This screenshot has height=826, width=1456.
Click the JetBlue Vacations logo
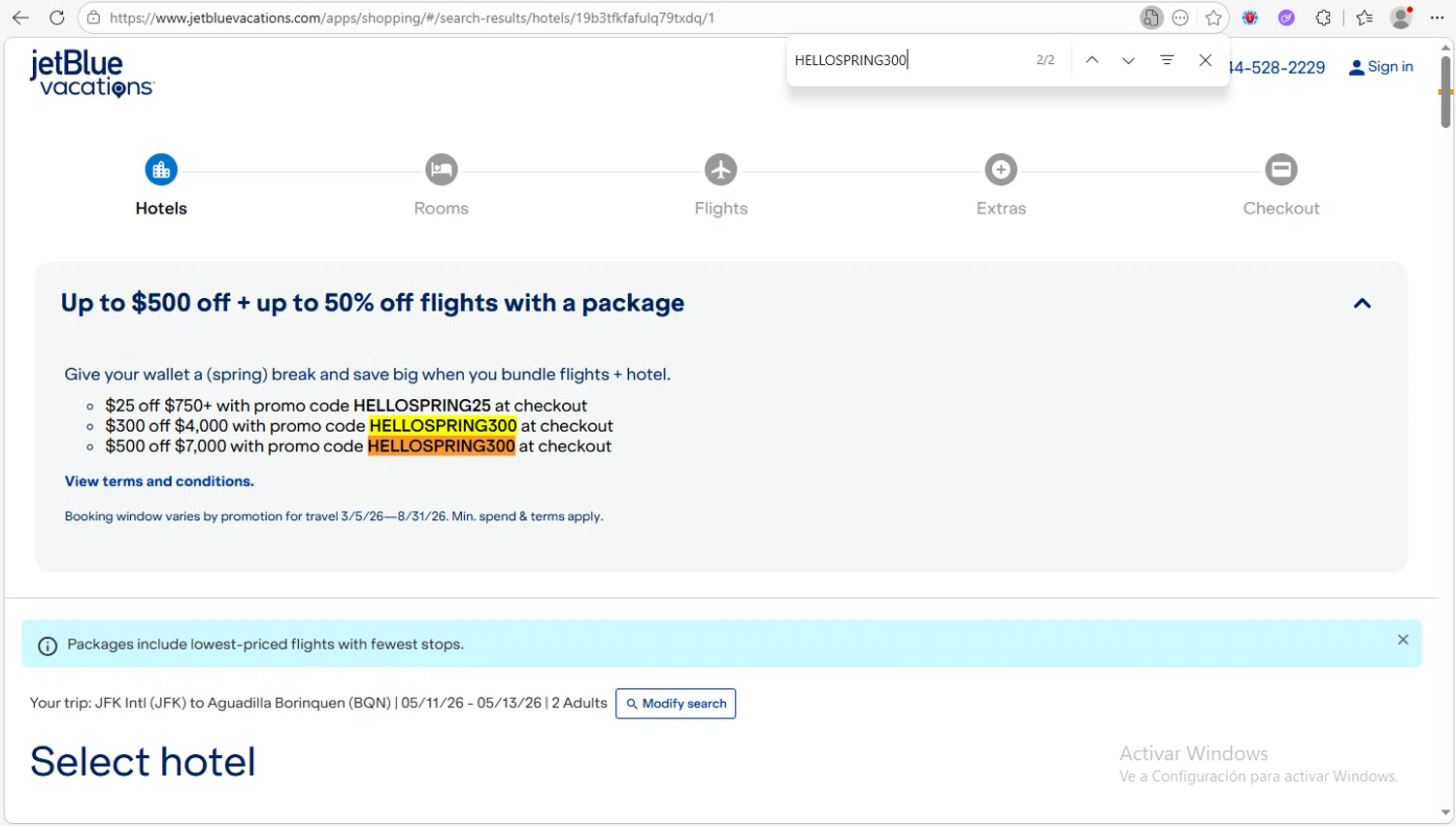click(91, 74)
